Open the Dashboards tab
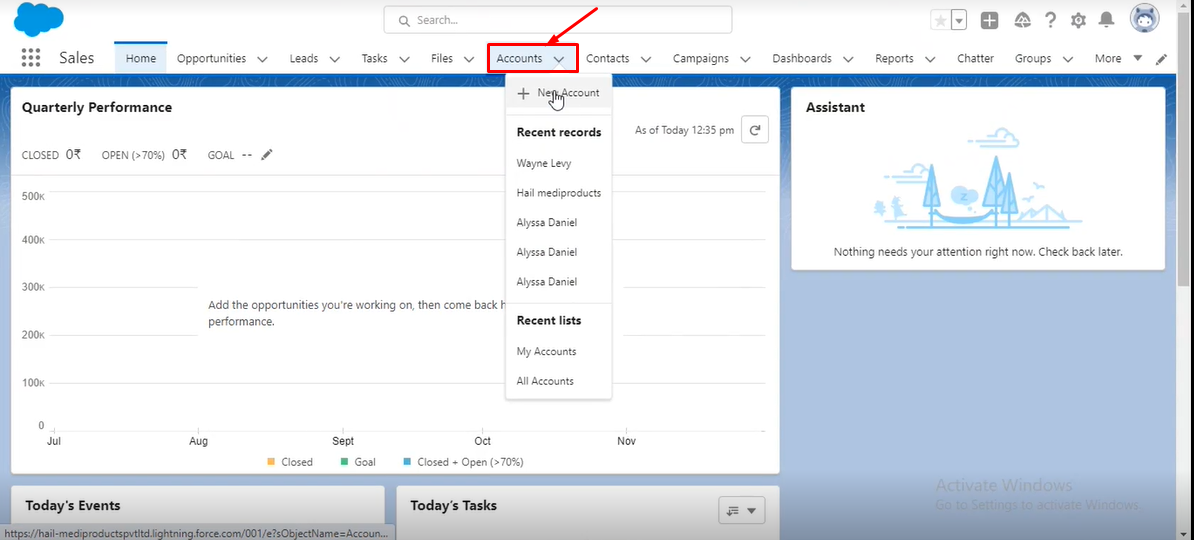The width and height of the screenshot is (1194, 540). pos(802,58)
